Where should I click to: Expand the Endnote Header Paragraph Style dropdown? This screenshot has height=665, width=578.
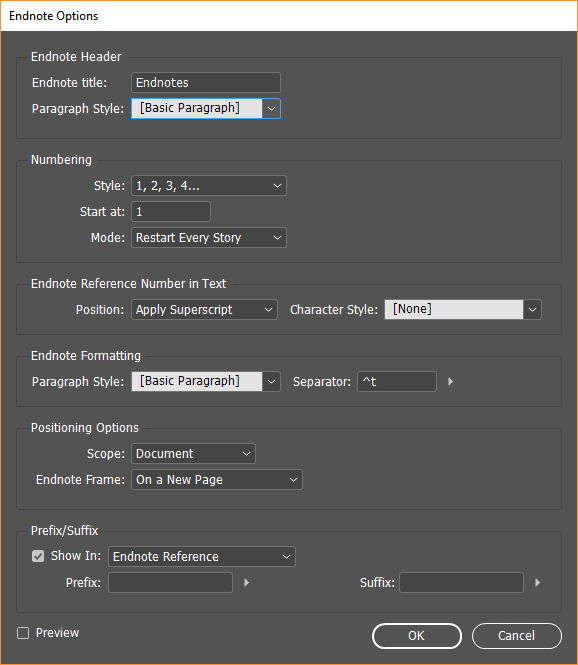pyautogui.click(x=206, y=109)
